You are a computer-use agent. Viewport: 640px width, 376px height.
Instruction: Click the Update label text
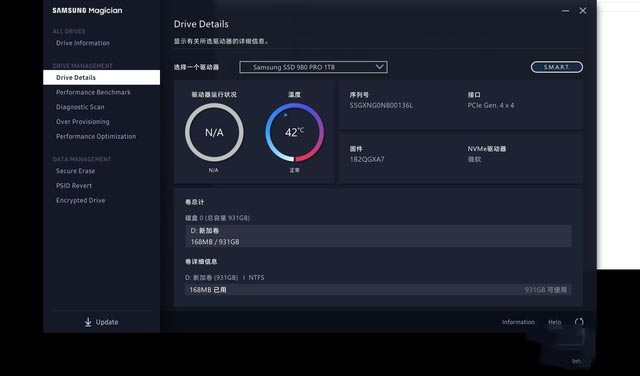[107, 322]
